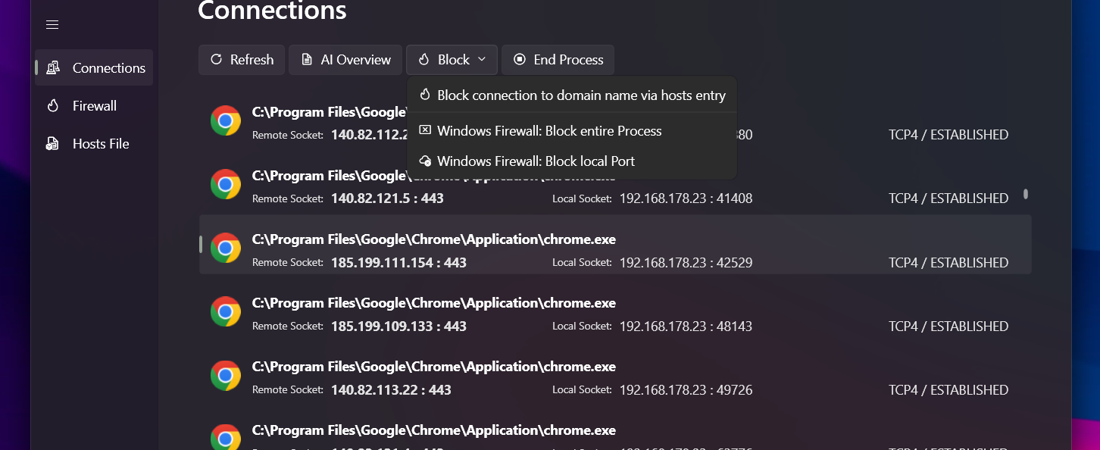Click the vertical scrollbar thumb of connections list
Screen dimensions: 1100x450
[x=1025, y=194]
